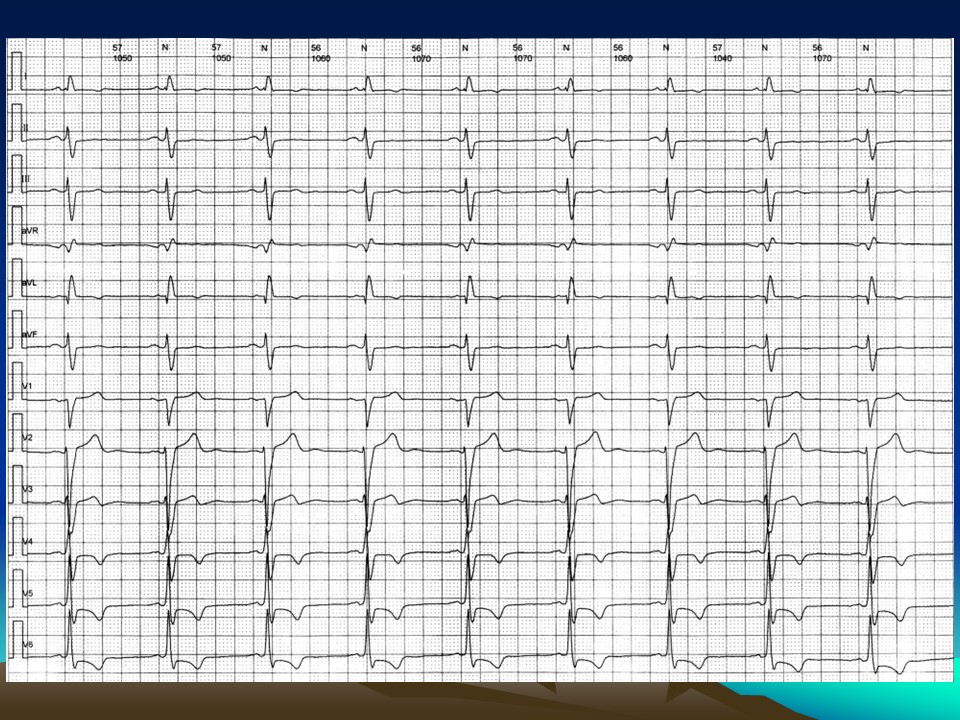The image size is (960, 720).
Task: Click the aVL lead label
Action: coord(29,282)
